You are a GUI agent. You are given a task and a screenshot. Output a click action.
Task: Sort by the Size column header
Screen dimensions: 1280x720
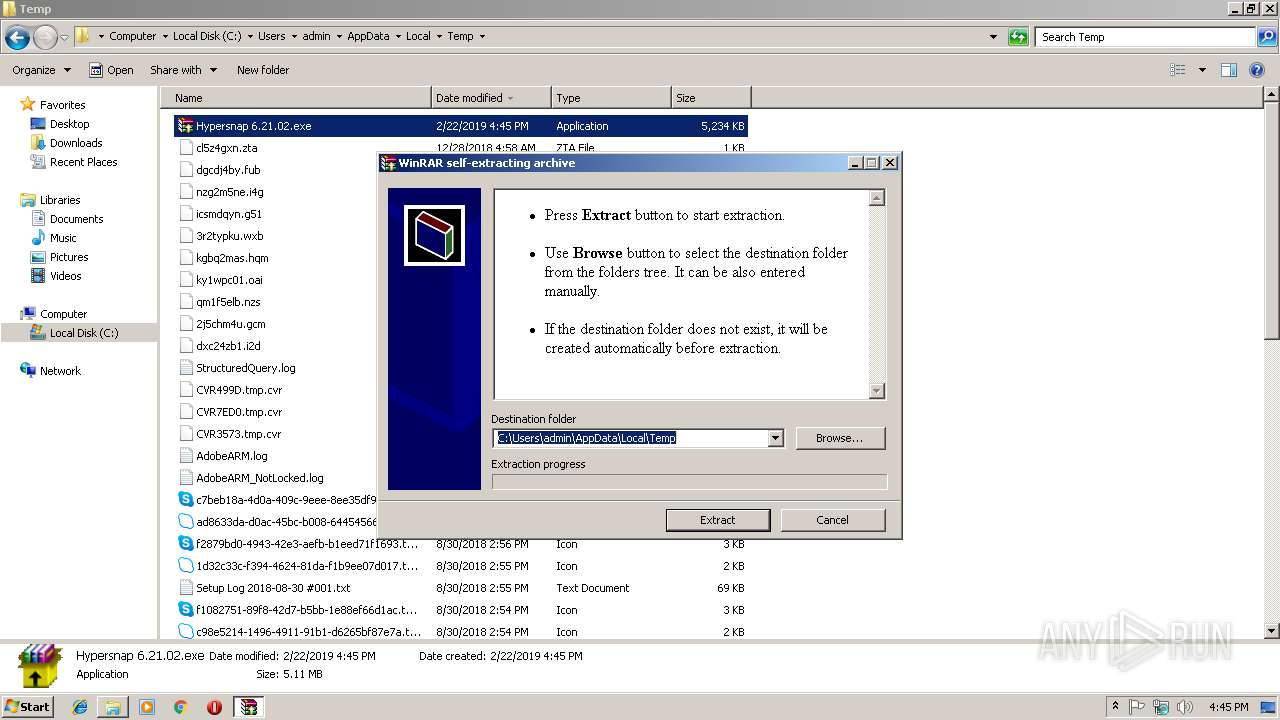711,98
